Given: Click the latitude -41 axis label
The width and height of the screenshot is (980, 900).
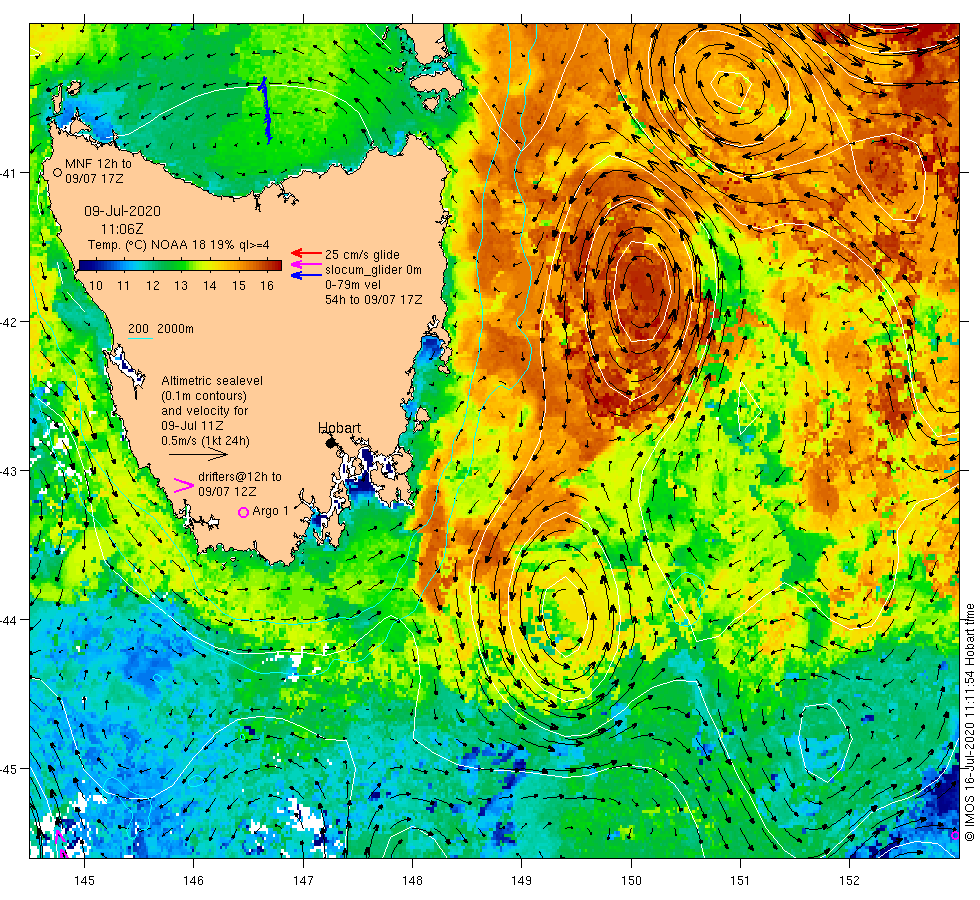Looking at the screenshot, I should pos(9,173).
